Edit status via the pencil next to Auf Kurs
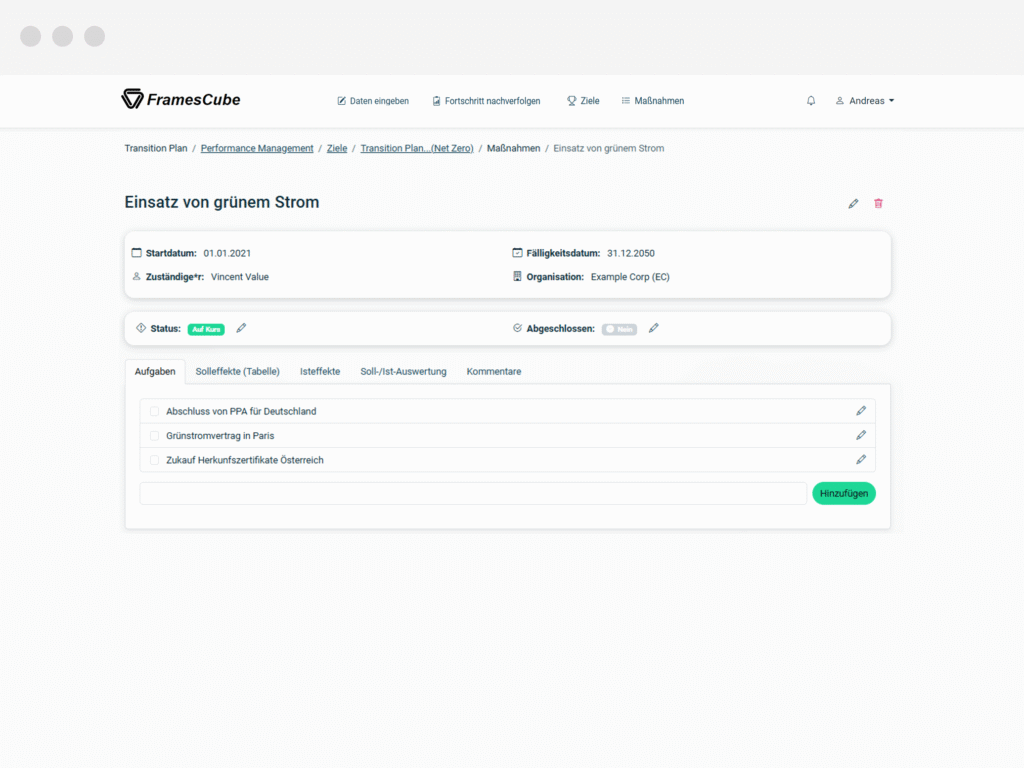The width and height of the screenshot is (1024, 768). (x=241, y=328)
